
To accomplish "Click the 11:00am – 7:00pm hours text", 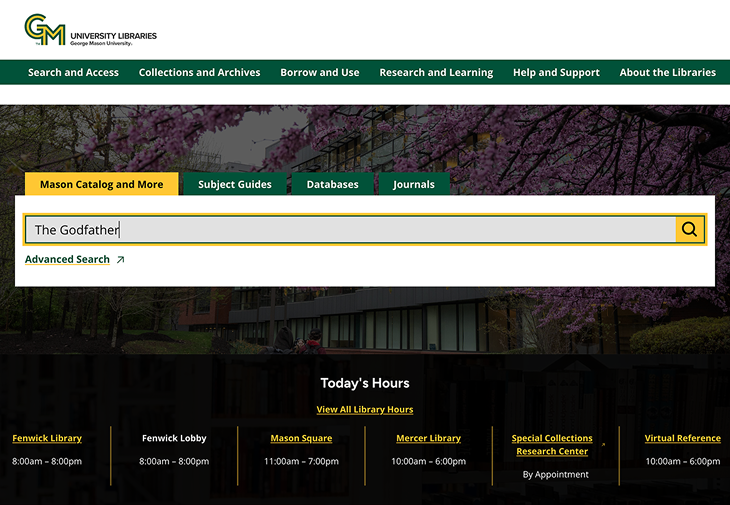I will pyautogui.click(x=301, y=461).
